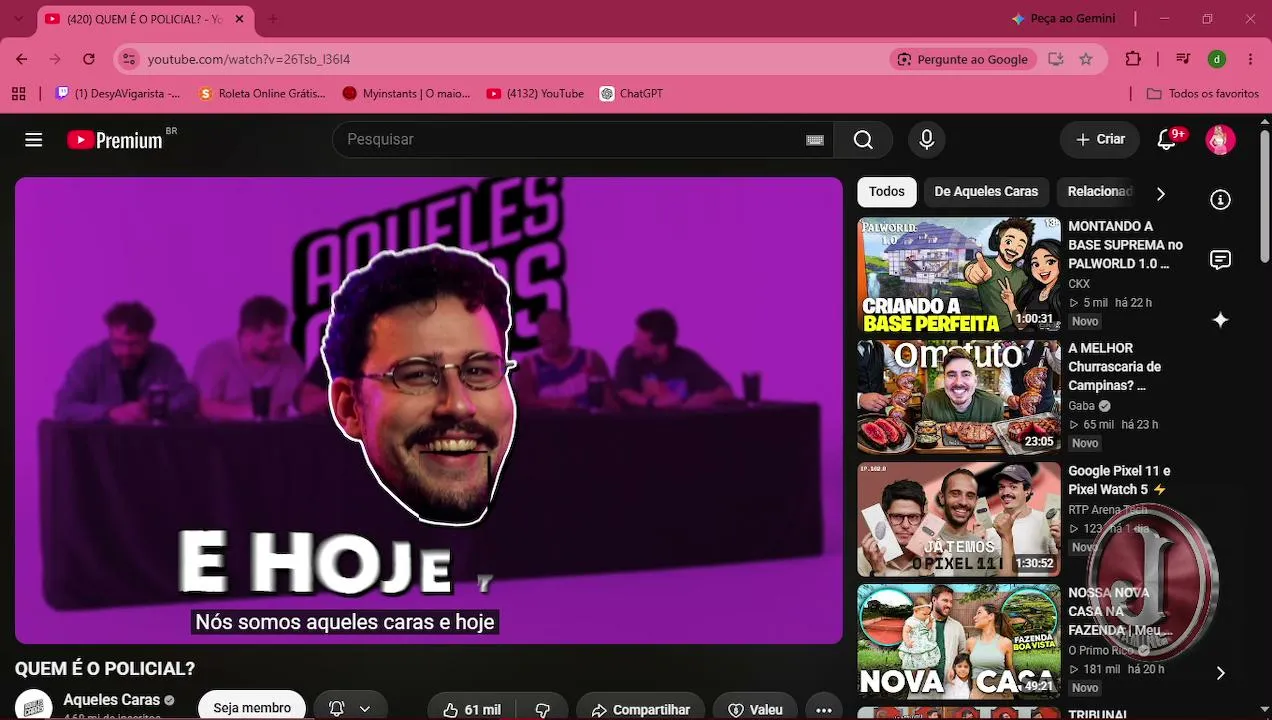Like the video with 61 mil
The height and width of the screenshot is (720, 1272).
click(471, 709)
